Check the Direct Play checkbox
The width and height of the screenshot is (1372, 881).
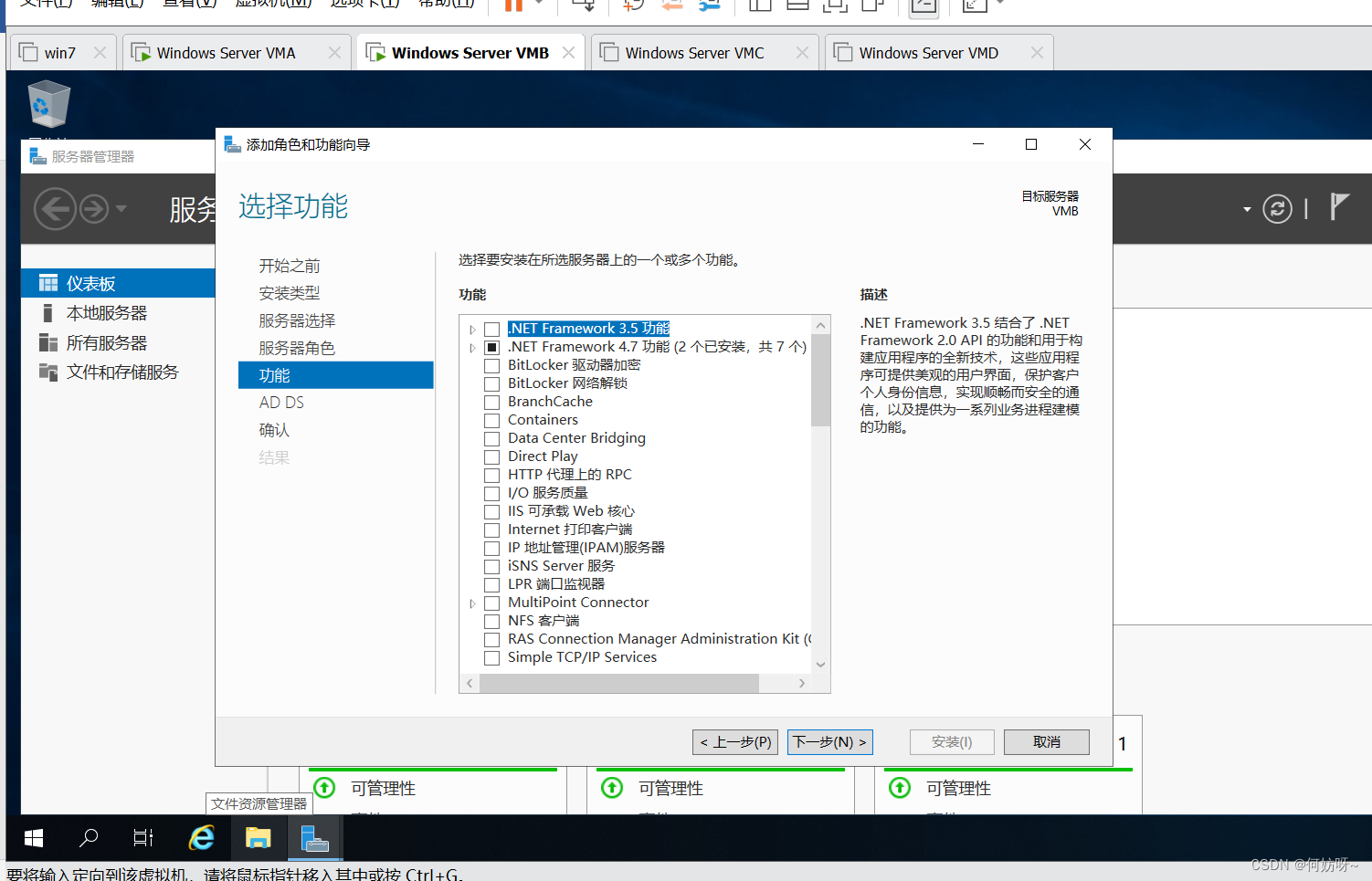coord(491,457)
